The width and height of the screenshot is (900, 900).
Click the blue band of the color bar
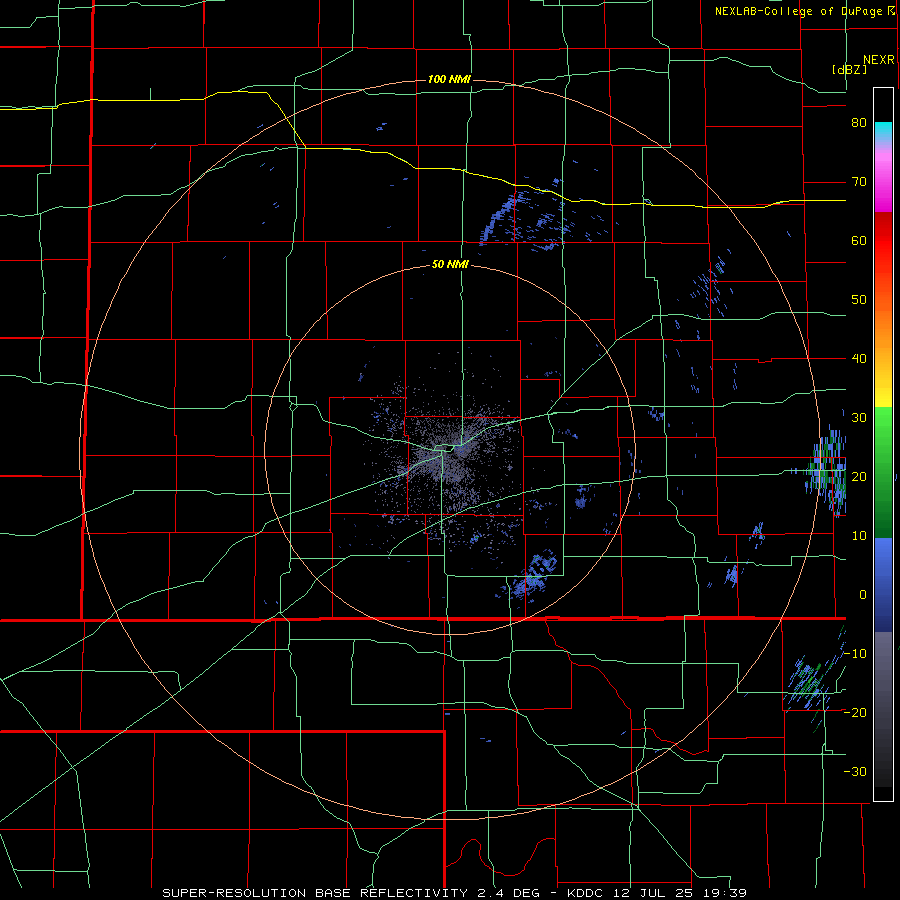click(x=883, y=585)
